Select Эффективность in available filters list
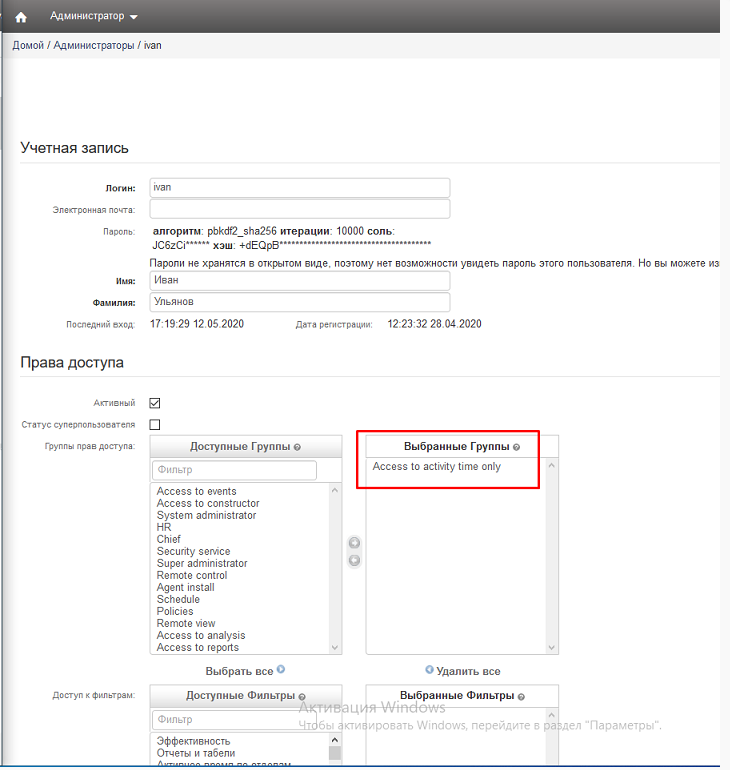This screenshot has height=770, width=730. click(193, 741)
